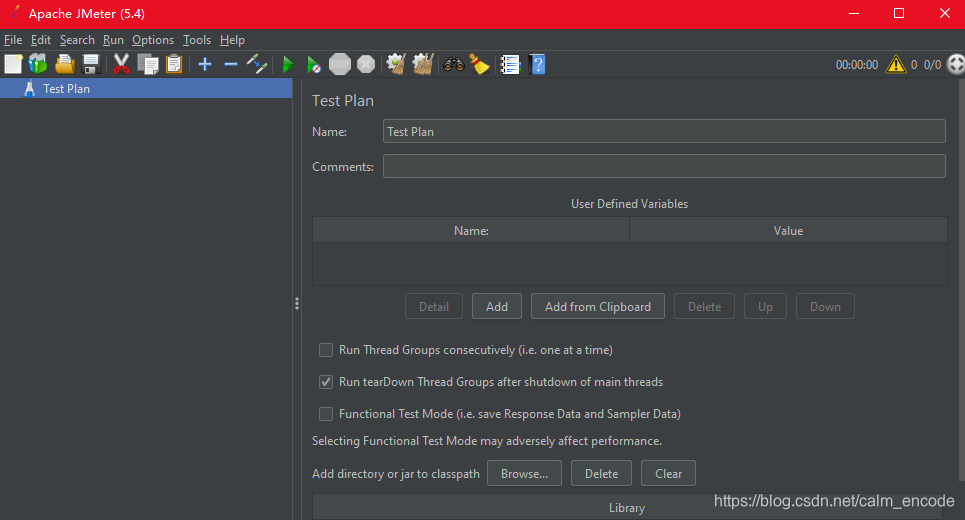This screenshot has width=965, height=520.
Task: Click the 0/0 thread count indicator
Action: click(932, 65)
